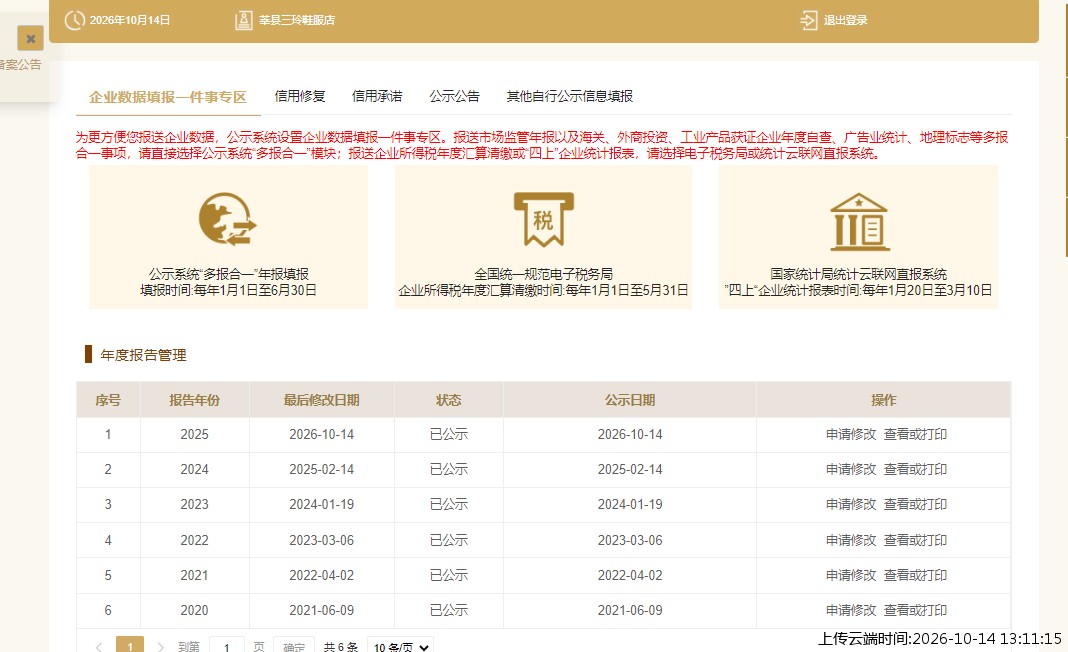
Task: Click 申请修改 for report year 2020
Action: [x=851, y=610]
